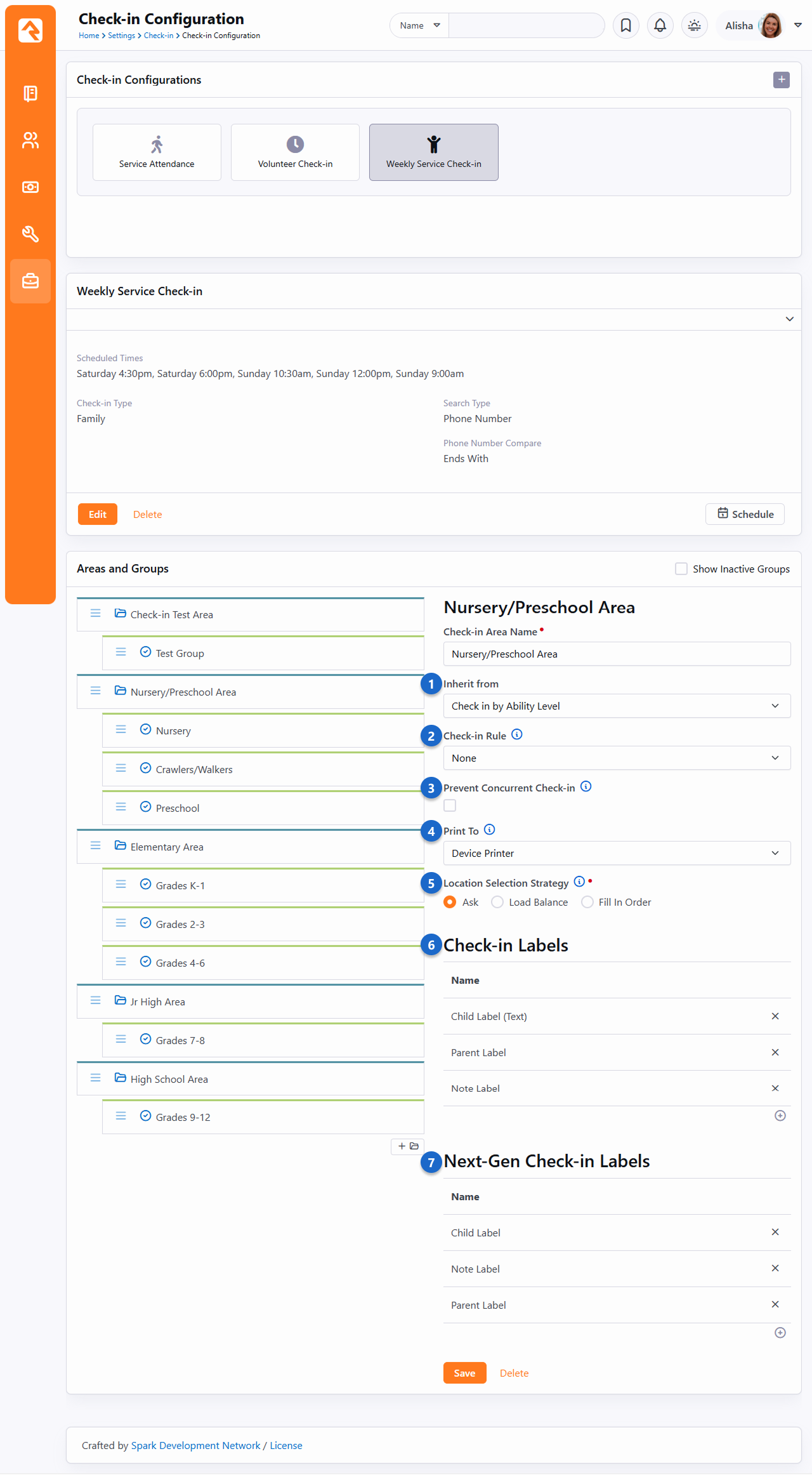Add a Next-Gen check-in label

(x=780, y=1332)
